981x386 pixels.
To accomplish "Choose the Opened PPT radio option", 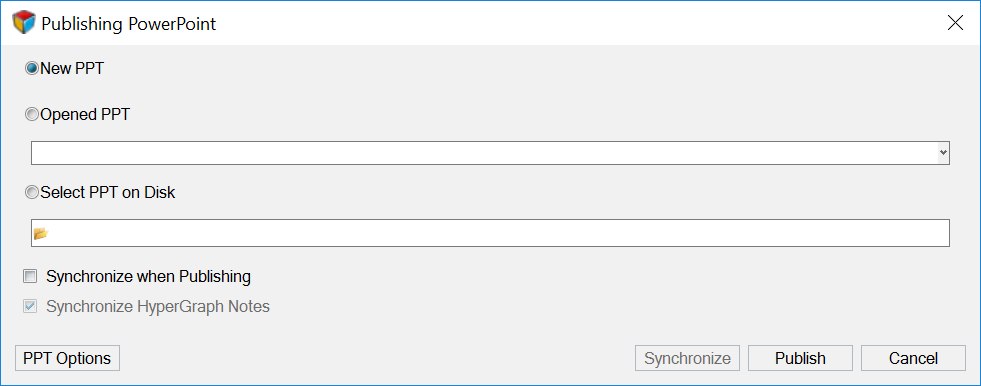I will (x=31, y=115).
